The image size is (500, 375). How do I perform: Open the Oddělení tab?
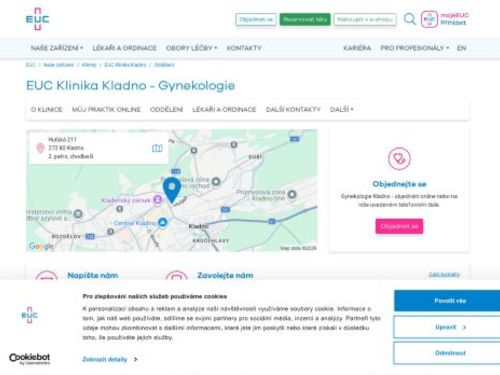(166, 109)
